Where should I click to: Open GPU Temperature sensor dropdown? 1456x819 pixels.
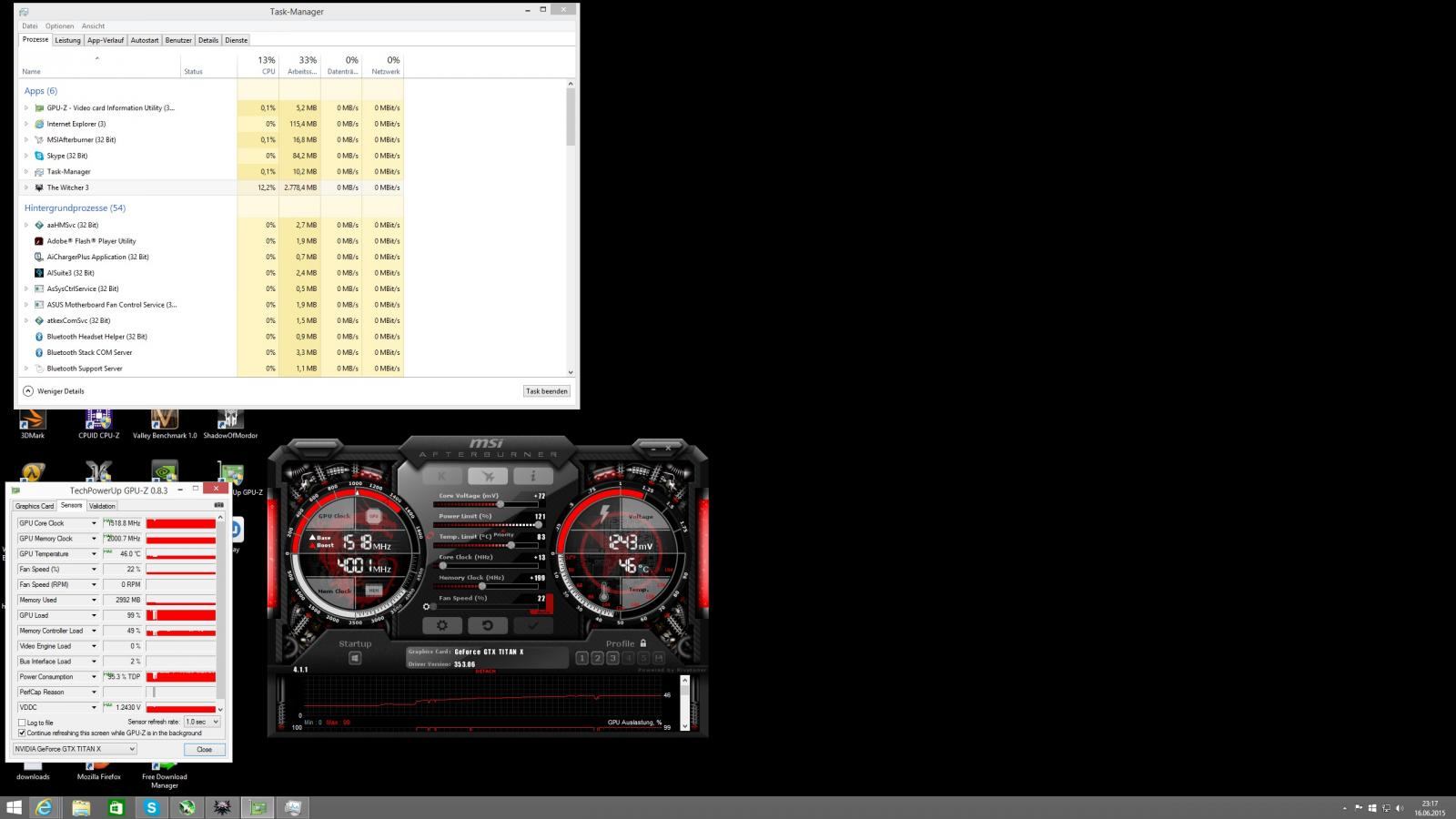coord(94,553)
